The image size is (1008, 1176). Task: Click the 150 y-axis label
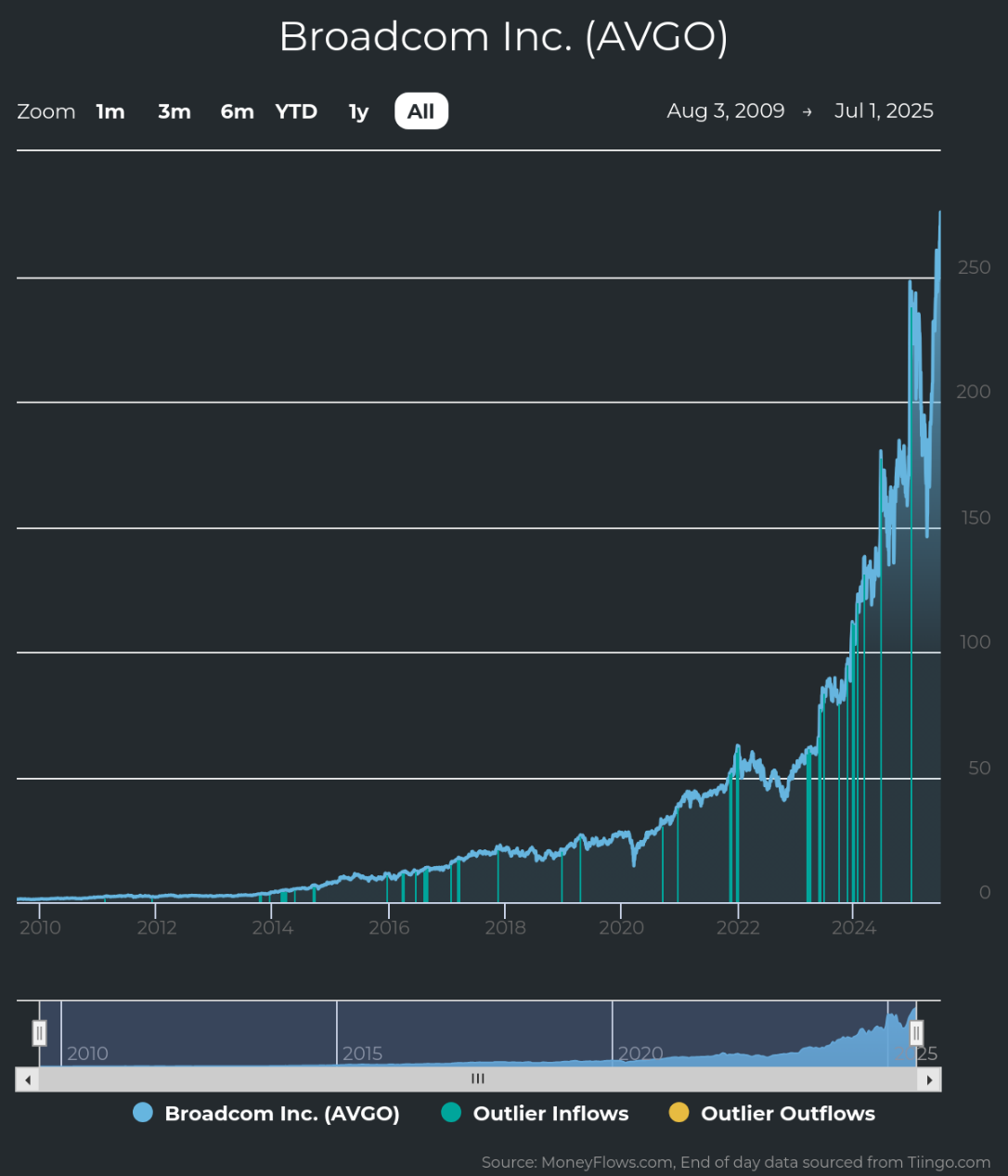tap(976, 518)
